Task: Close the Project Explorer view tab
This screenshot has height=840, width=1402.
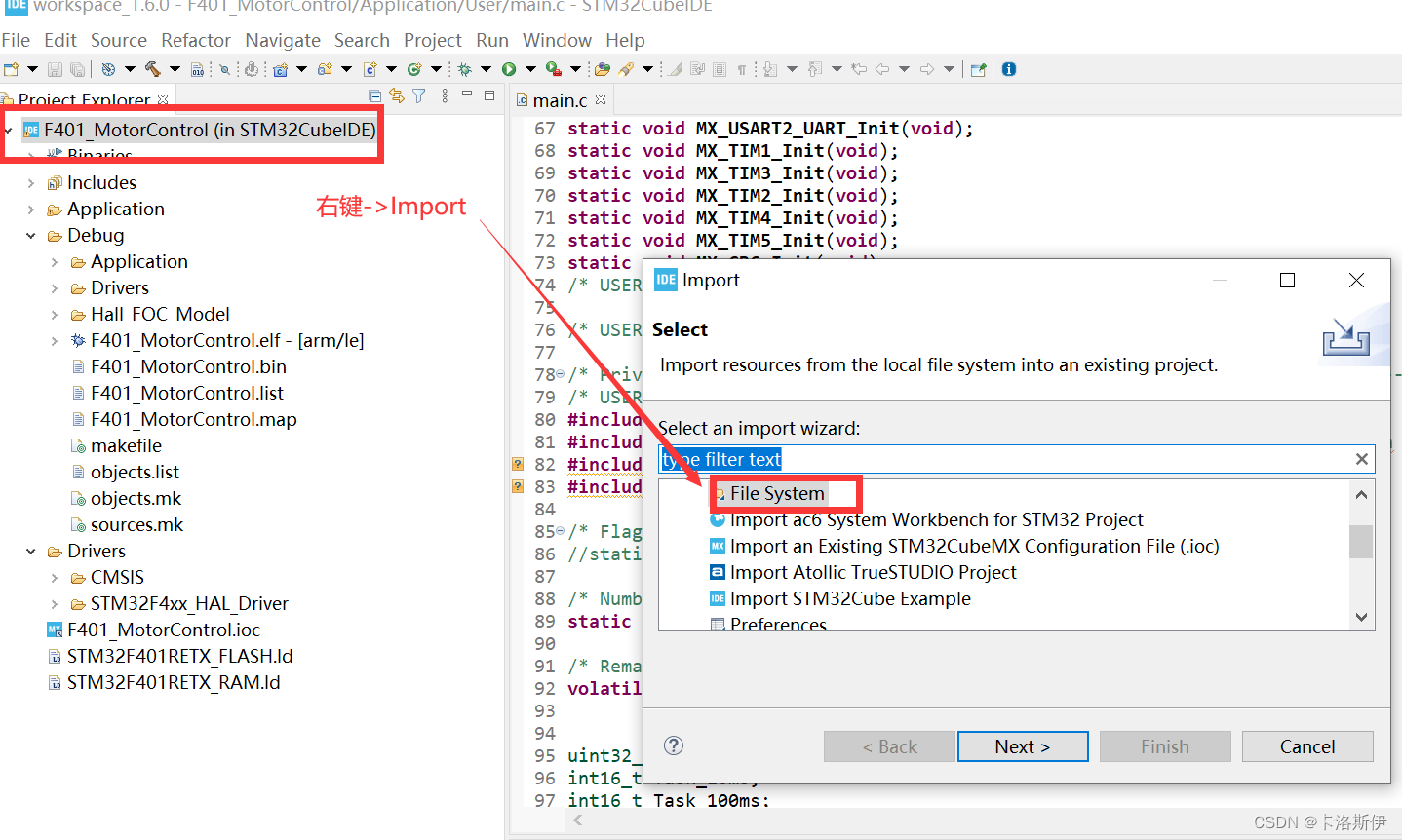Action: 163,99
